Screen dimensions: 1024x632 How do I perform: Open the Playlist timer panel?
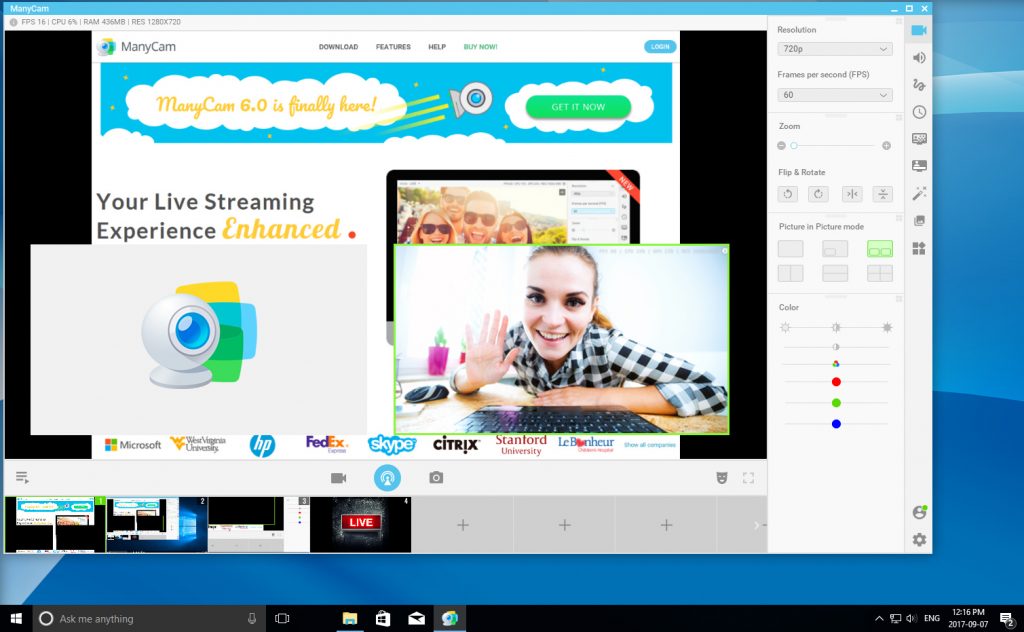click(x=919, y=112)
